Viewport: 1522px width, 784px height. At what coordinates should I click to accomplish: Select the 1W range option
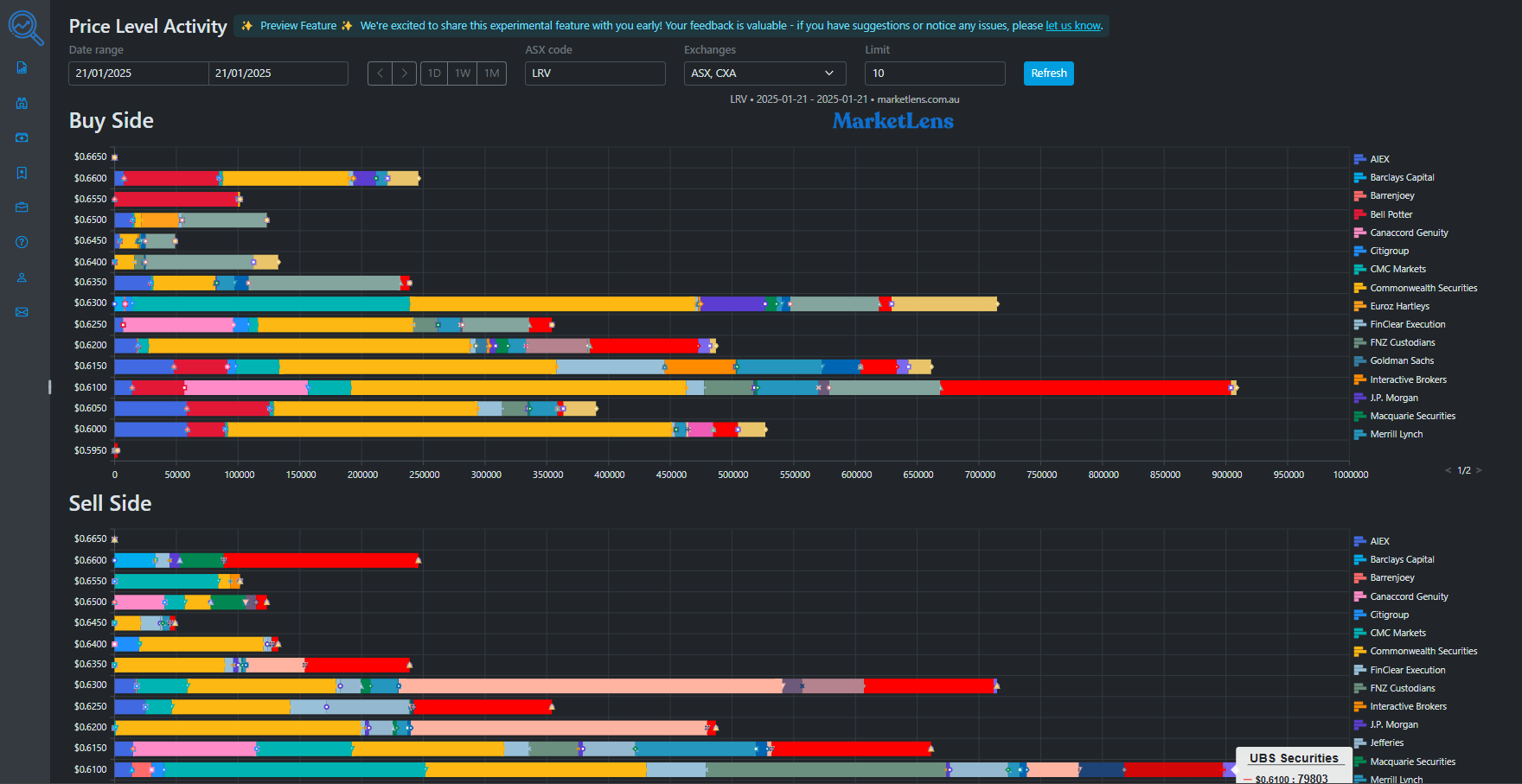click(x=463, y=73)
